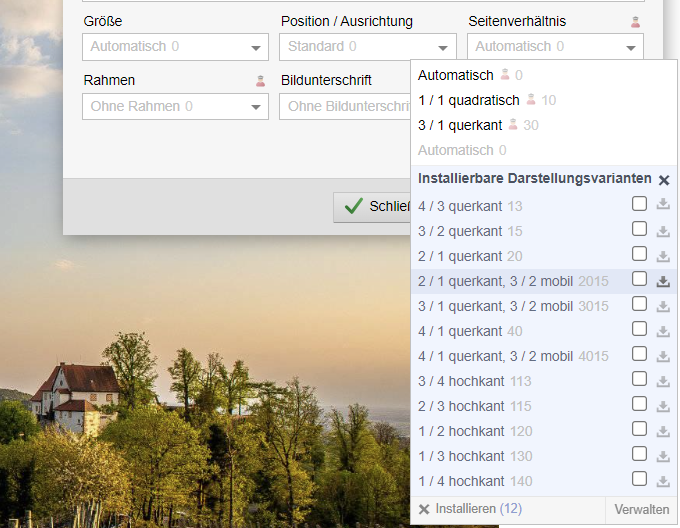
Task: Tick 2 / 1 querkant, 3 / 2 mobil checkbox
Action: (639, 279)
